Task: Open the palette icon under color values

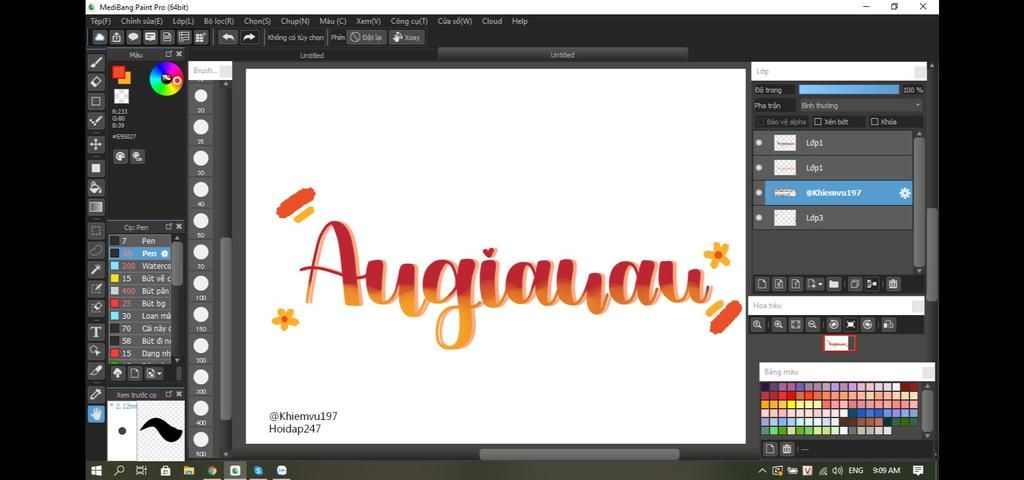Action: coord(120,156)
